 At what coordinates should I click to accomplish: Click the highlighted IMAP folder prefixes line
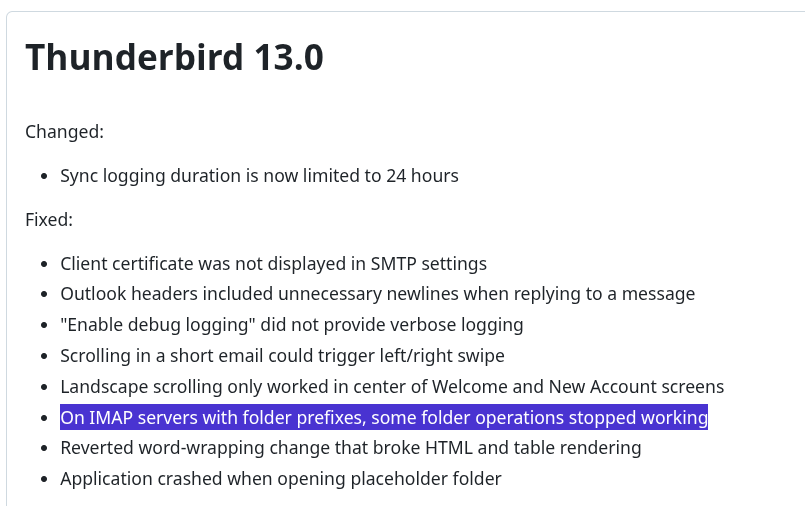[383, 418]
